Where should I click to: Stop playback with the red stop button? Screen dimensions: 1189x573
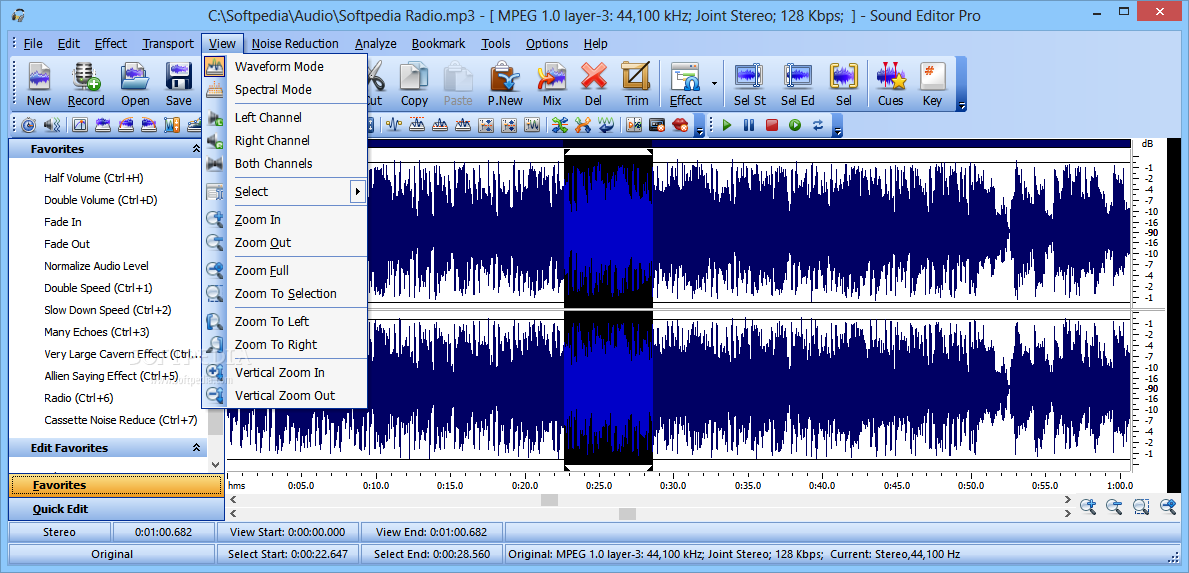tap(772, 125)
